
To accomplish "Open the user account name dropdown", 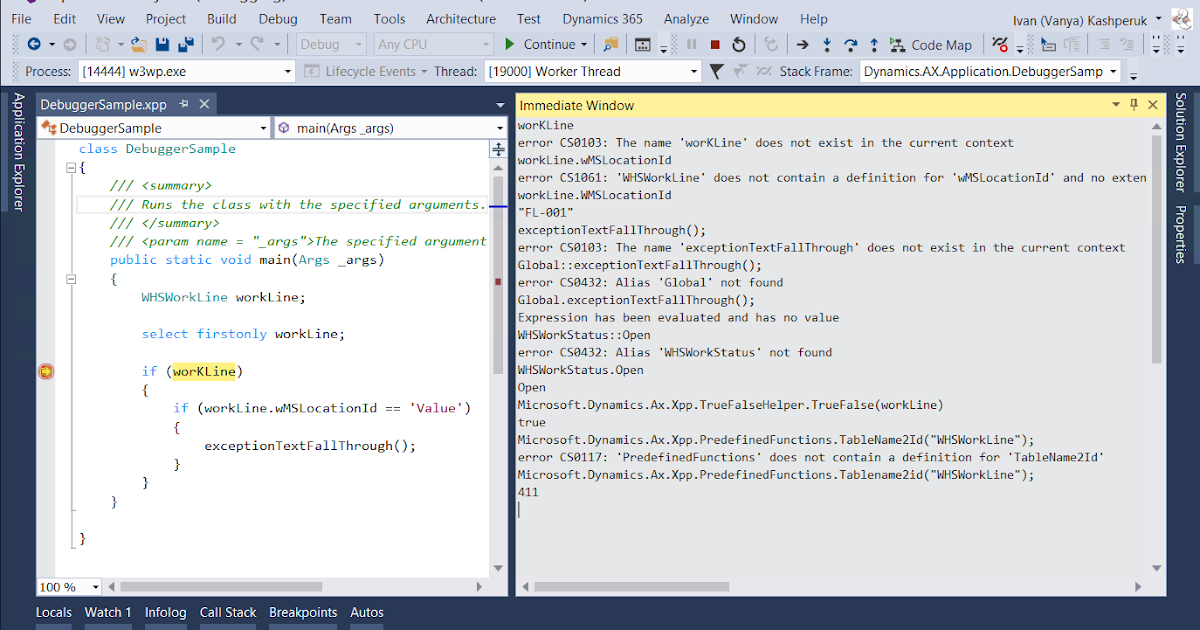I will (x=1158, y=18).
